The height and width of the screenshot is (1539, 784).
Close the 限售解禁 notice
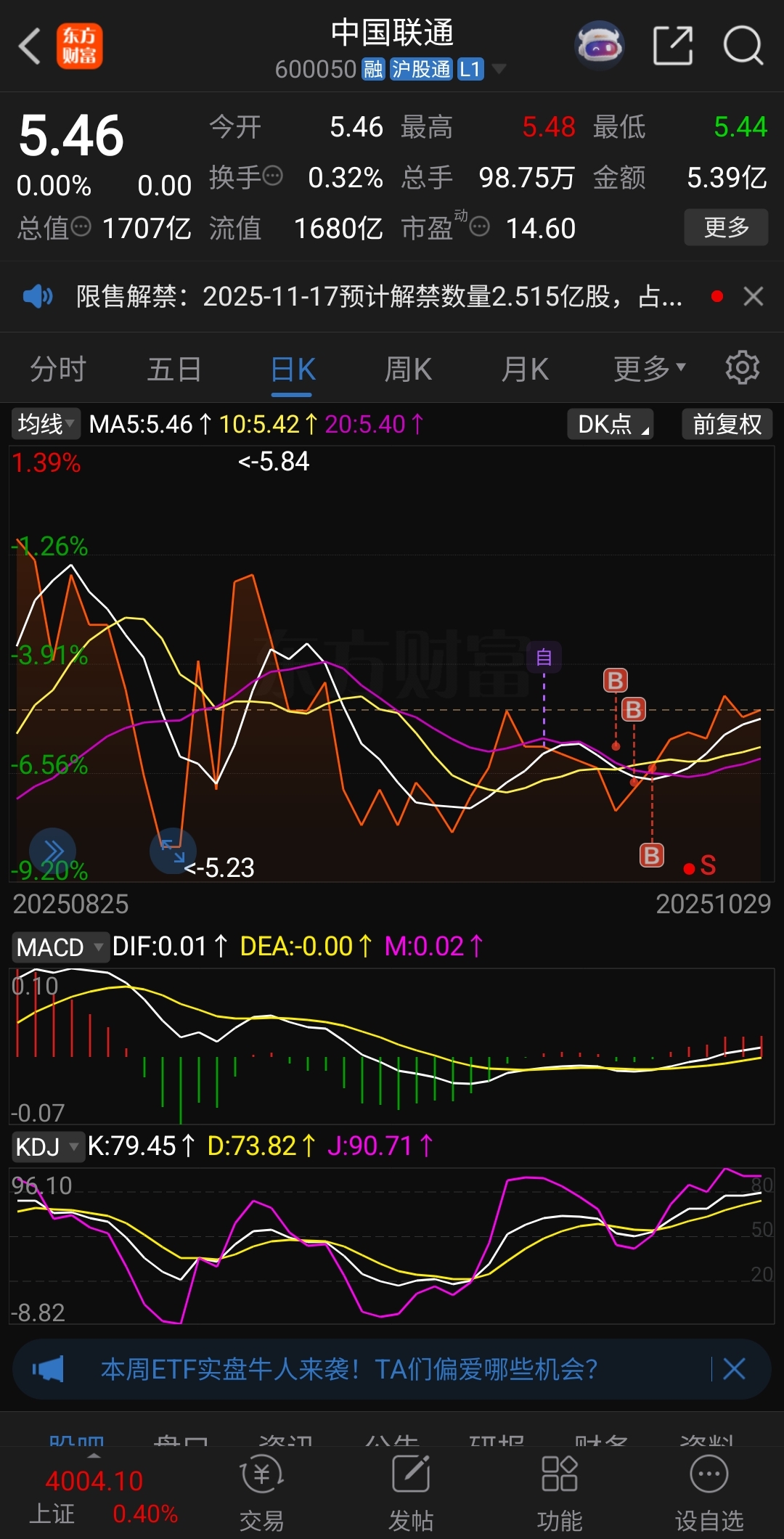point(754,296)
